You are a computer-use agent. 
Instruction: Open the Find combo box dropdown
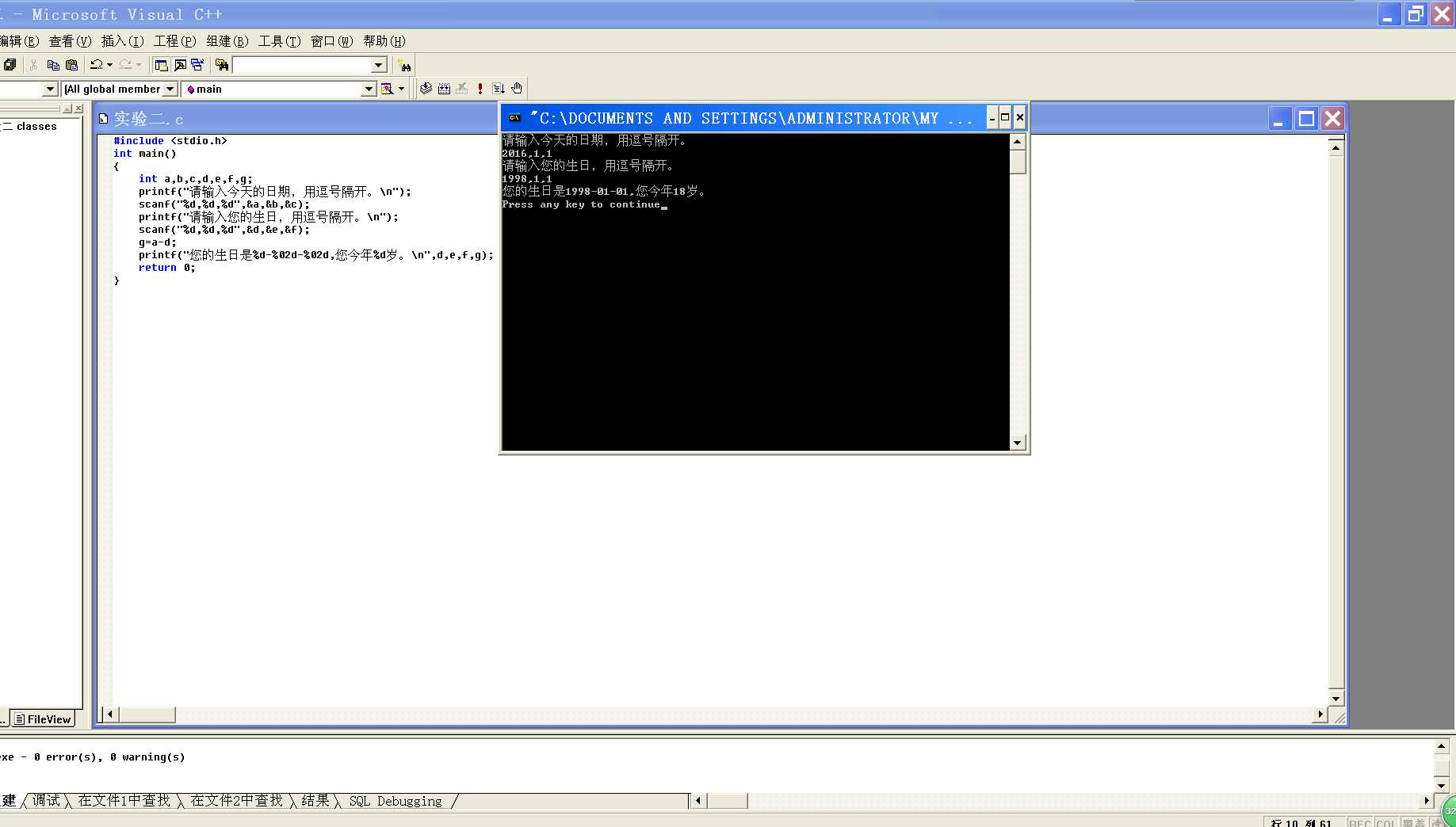tap(379, 65)
